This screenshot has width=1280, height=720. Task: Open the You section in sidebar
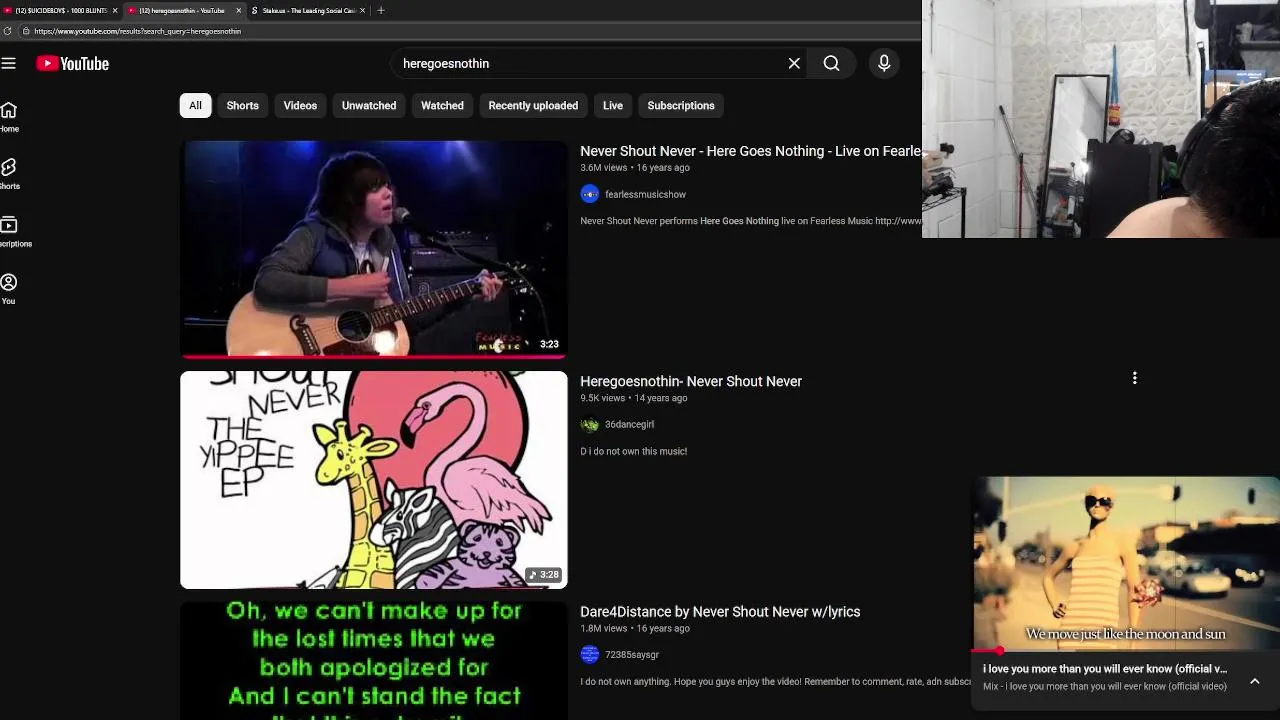point(9,289)
